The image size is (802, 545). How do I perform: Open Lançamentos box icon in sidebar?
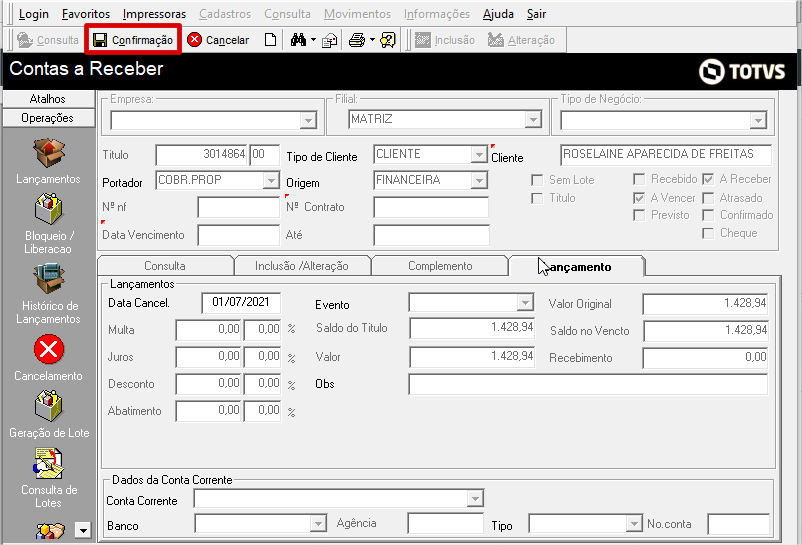point(49,153)
